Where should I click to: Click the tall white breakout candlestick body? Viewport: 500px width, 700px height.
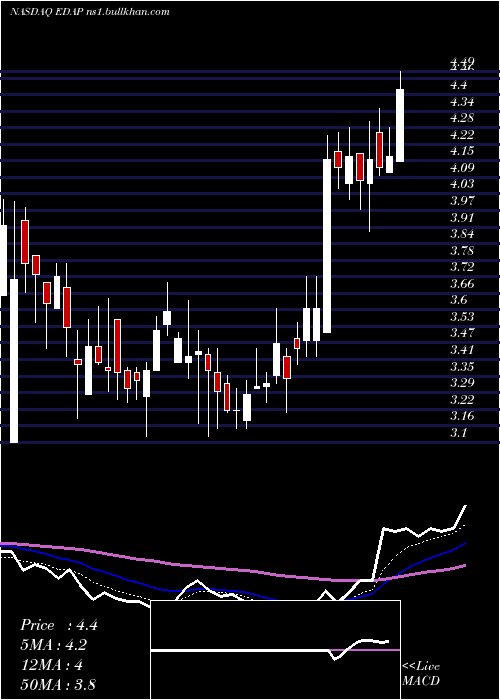tap(327, 246)
